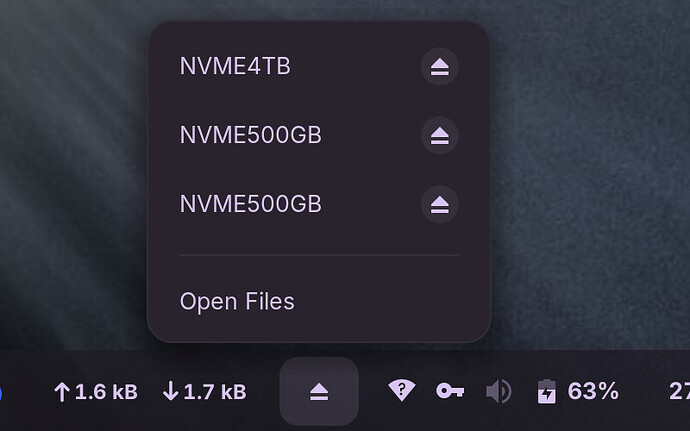Screen dimensions: 690x431
Task: Select the 63% battery percentage text
Action: click(x=593, y=391)
